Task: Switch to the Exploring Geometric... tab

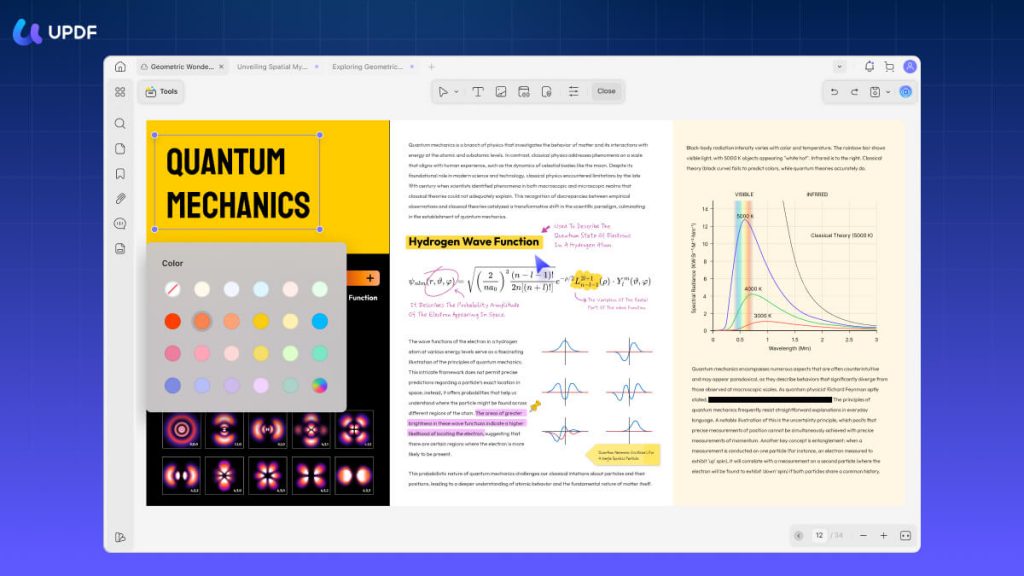Action: 367,67
